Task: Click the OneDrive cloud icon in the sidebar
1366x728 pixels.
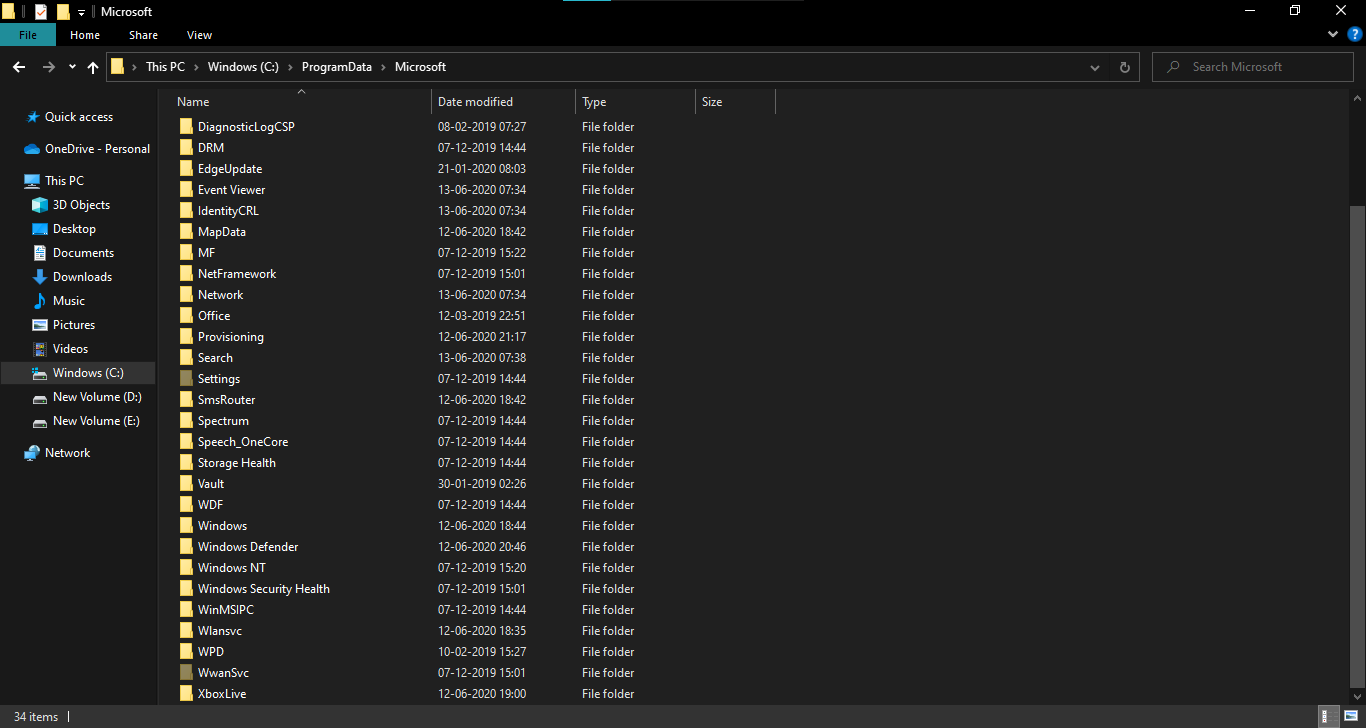Action: [32, 149]
